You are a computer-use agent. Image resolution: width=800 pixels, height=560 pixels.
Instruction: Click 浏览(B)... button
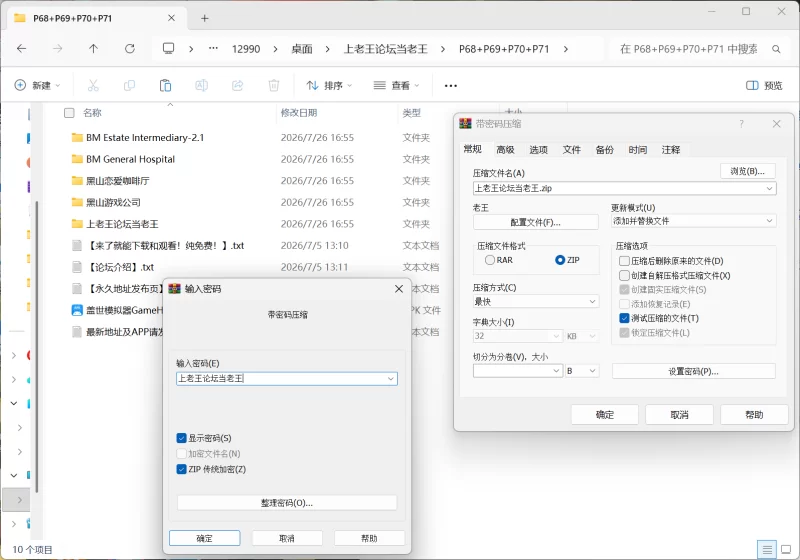pos(747,171)
